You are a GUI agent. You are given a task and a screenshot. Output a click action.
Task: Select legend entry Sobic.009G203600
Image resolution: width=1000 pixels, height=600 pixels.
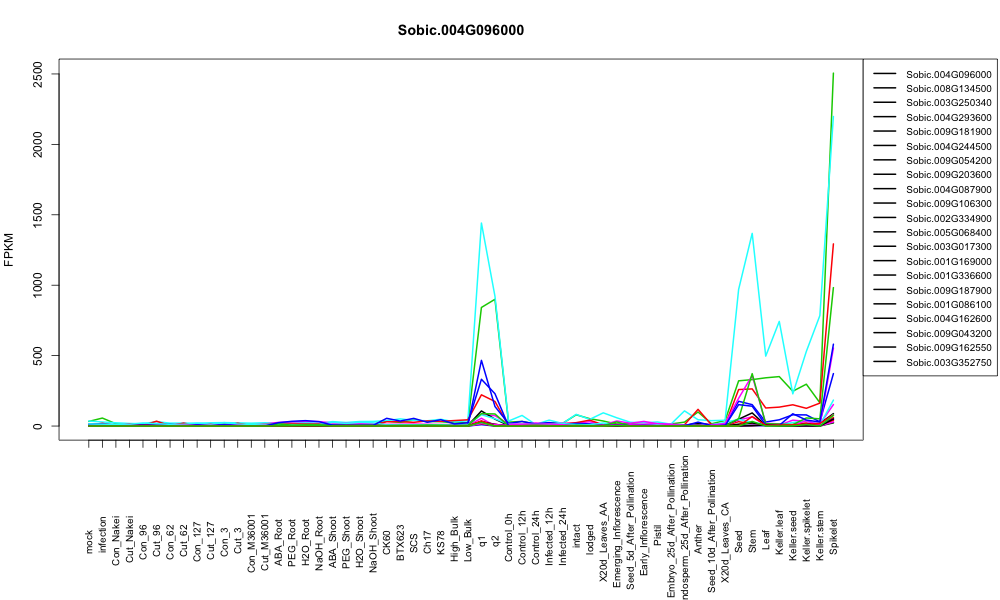(x=932, y=175)
